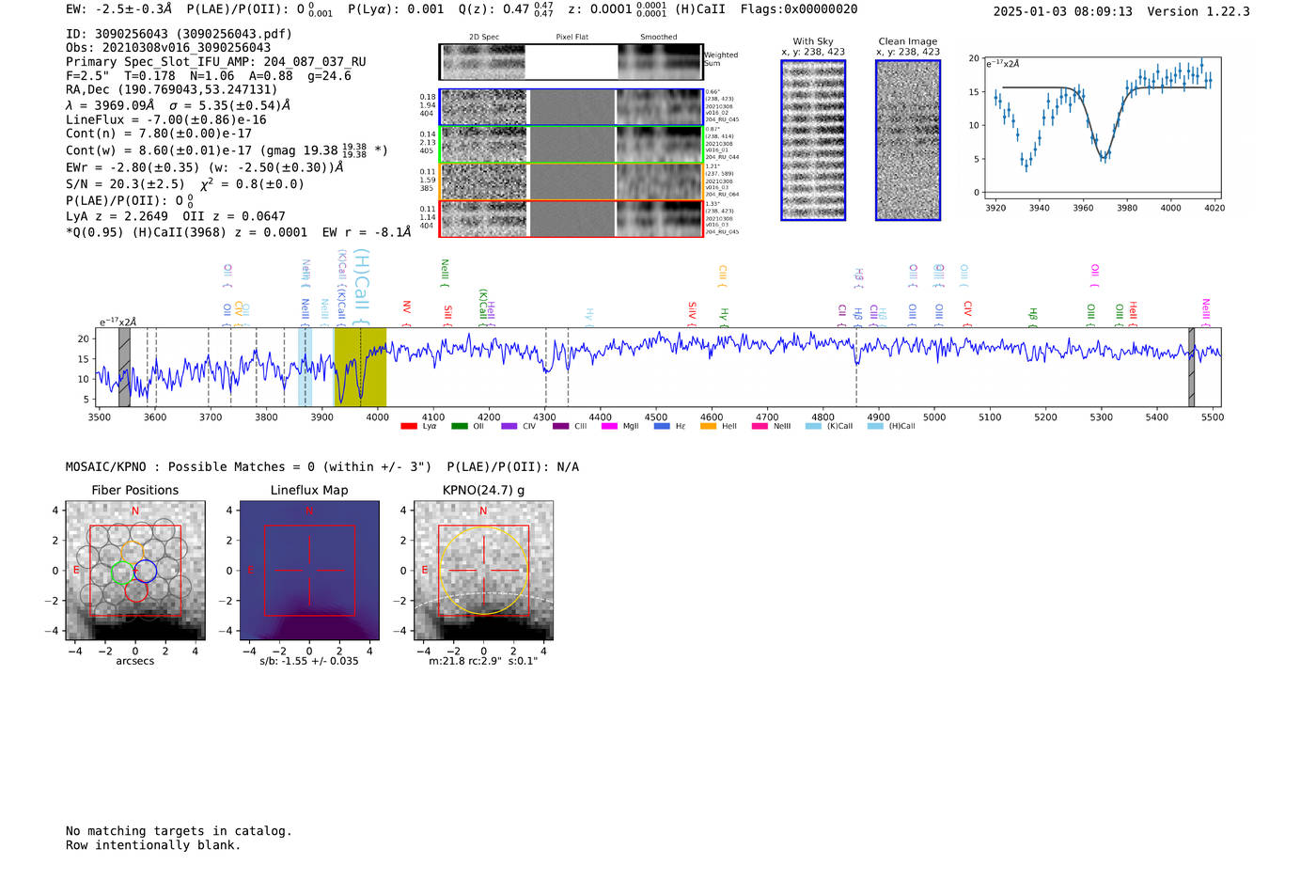
Task: Click the blue-bordered fiber 2D Spec image
Action: pos(484,107)
